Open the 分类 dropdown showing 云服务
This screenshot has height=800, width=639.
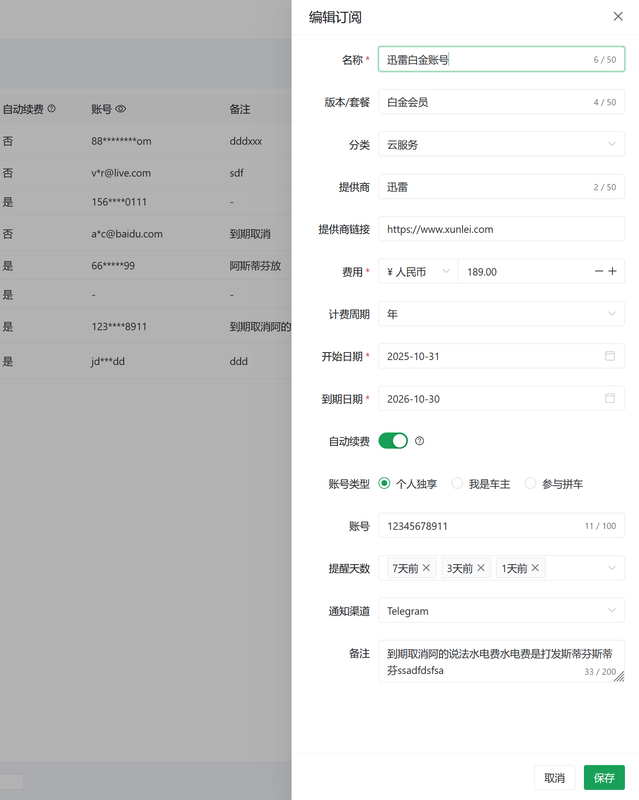click(501, 144)
